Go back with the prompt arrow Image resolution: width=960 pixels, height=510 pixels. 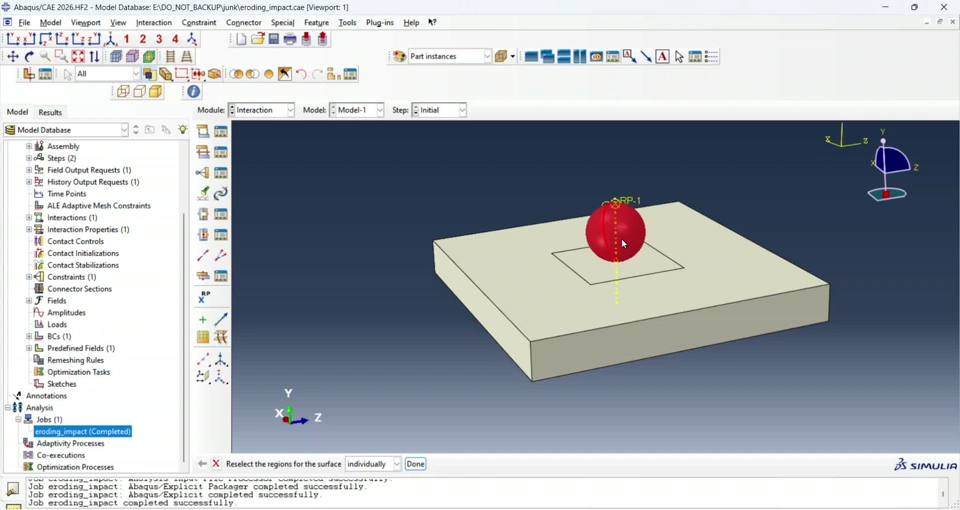pyautogui.click(x=202, y=464)
